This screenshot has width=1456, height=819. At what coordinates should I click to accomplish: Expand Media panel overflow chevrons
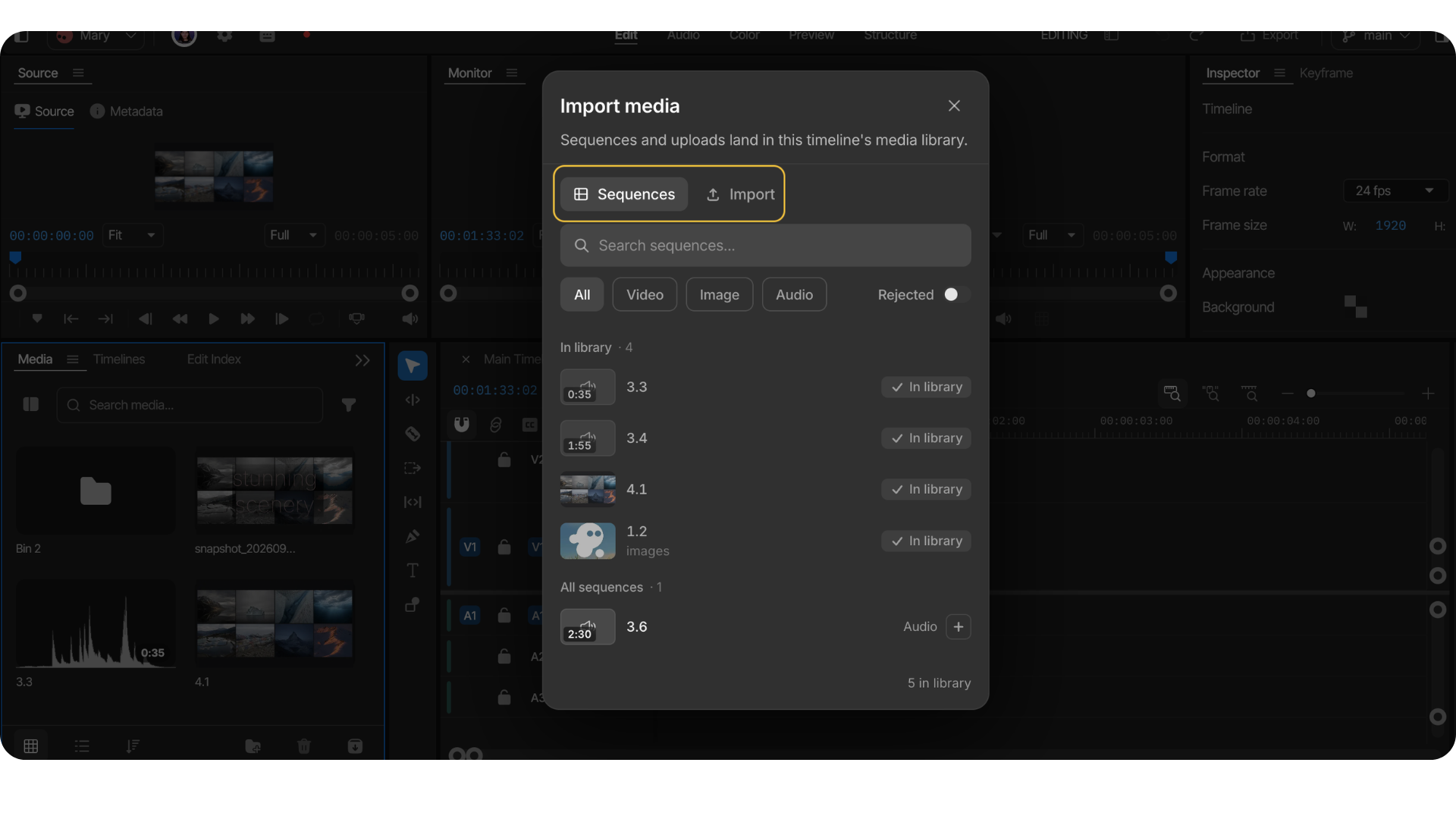[x=362, y=361]
